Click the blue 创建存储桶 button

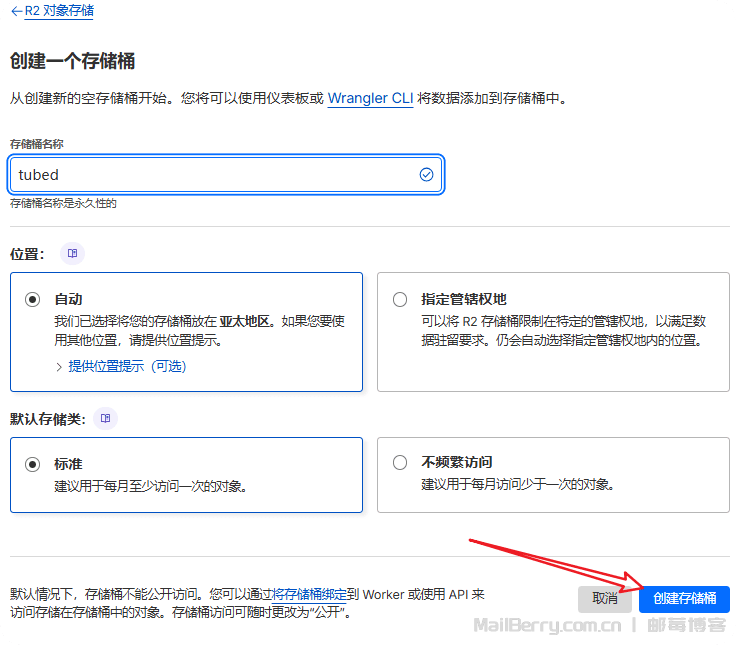(684, 599)
